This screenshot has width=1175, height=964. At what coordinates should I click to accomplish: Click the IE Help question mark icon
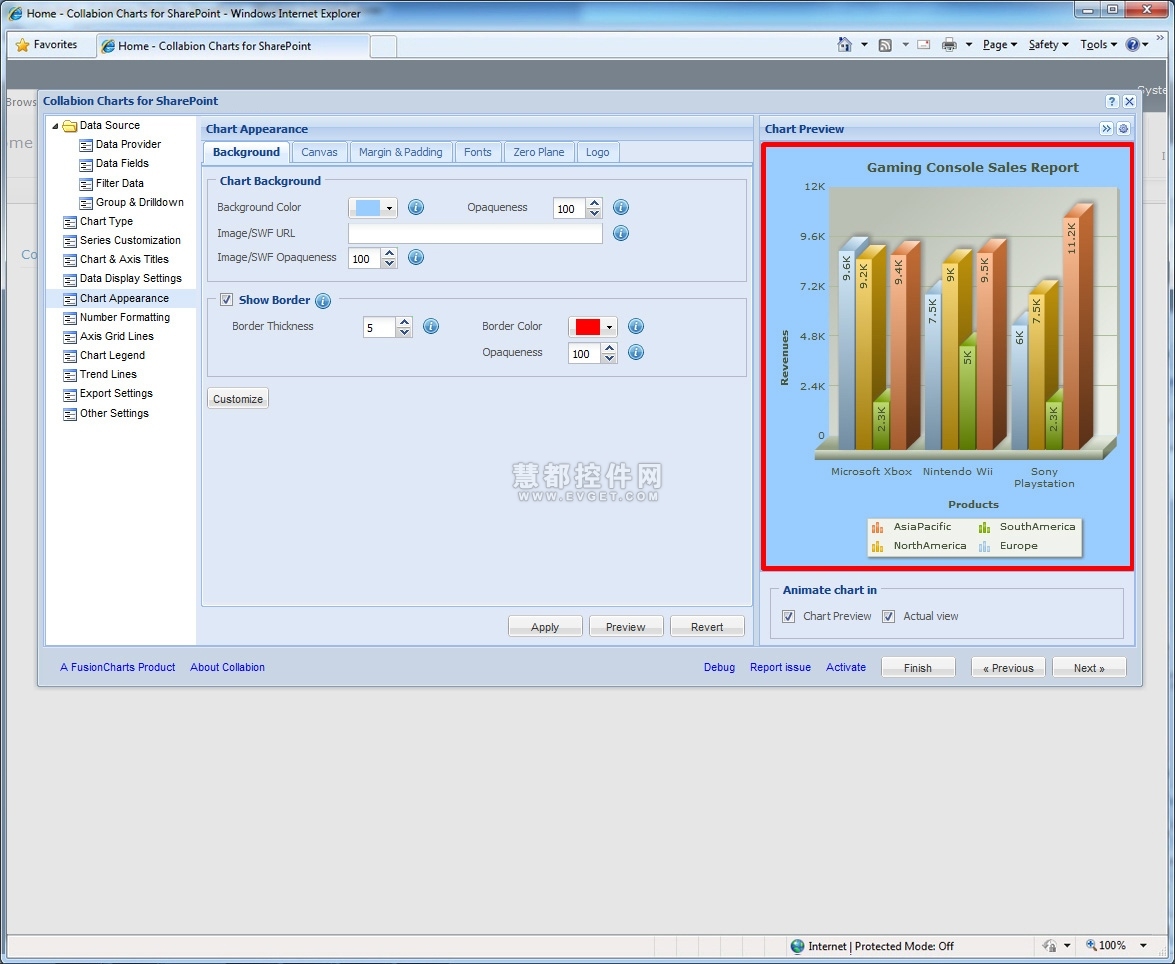pos(1132,45)
